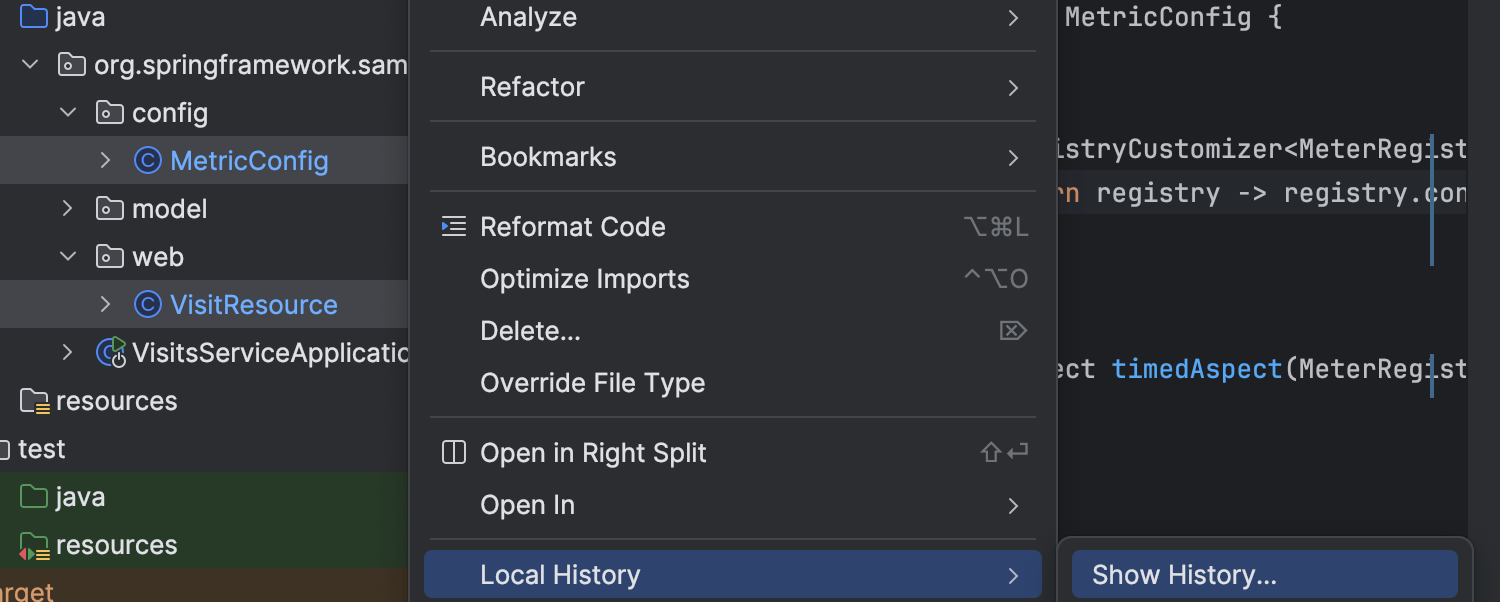Click the Reformat Code menu icon
Viewport: 1500px width, 602px height.
[454, 227]
